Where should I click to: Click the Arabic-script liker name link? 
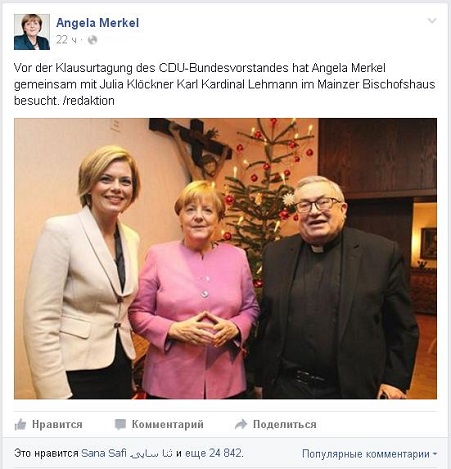pyautogui.click(x=151, y=454)
